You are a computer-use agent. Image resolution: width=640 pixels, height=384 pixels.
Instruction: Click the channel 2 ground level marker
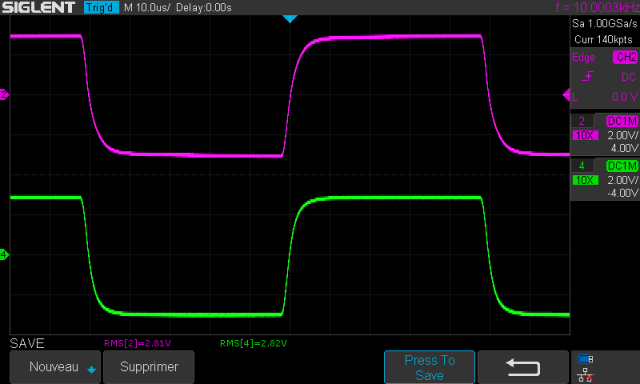pos(4,95)
